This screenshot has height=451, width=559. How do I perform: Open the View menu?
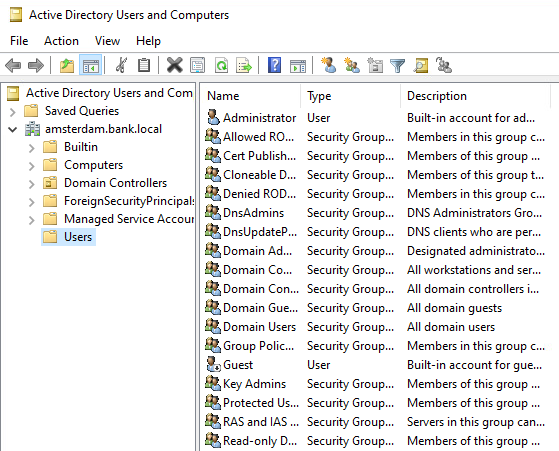tap(107, 41)
